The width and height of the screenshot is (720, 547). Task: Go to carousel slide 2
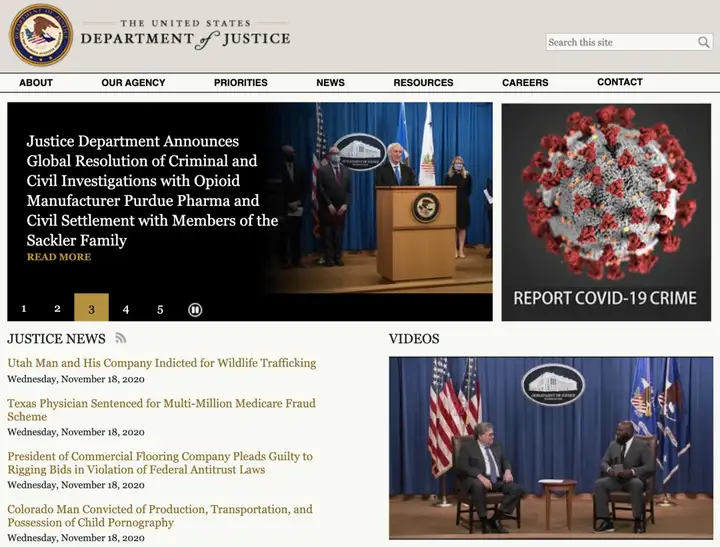pos(57,308)
